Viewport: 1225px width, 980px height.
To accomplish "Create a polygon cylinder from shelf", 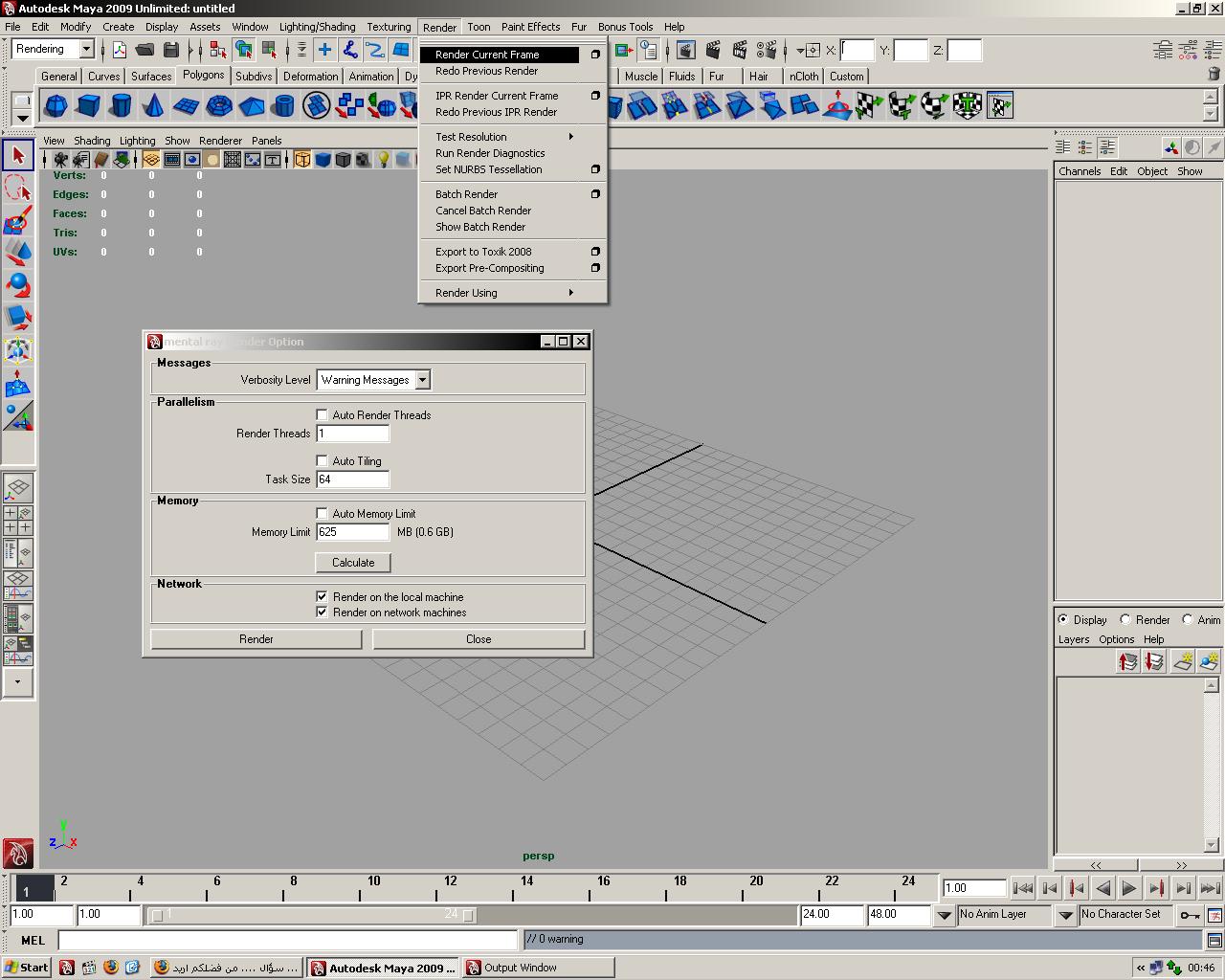I will pyautogui.click(x=122, y=105).
